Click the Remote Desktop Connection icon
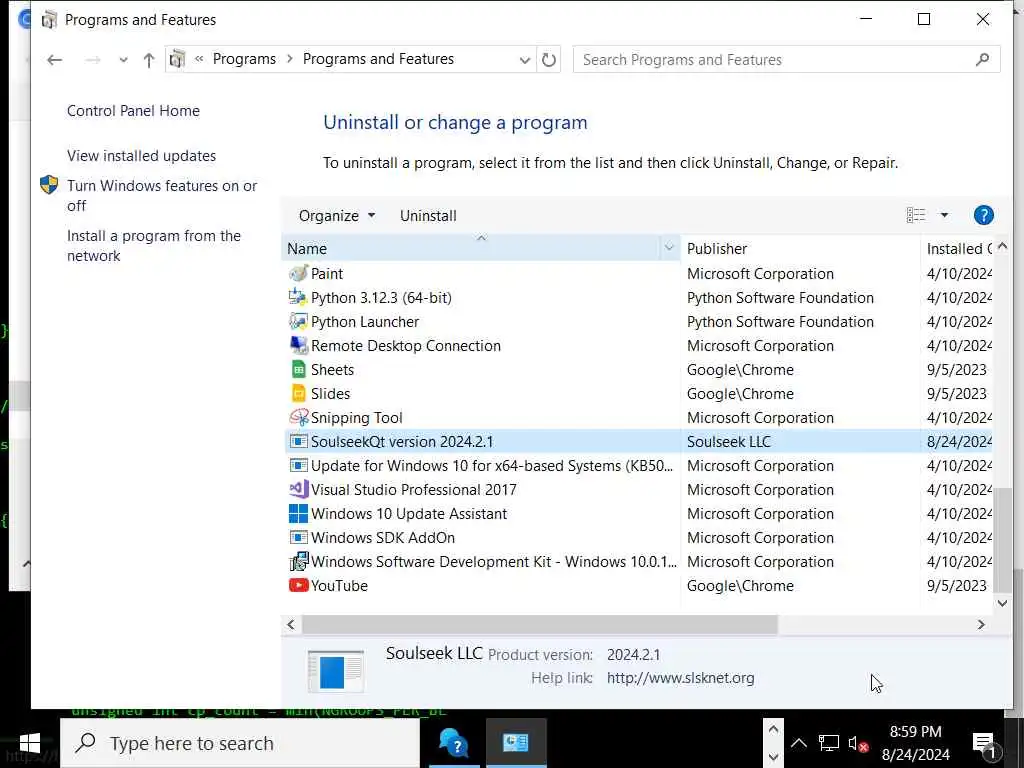 (298, 345)
